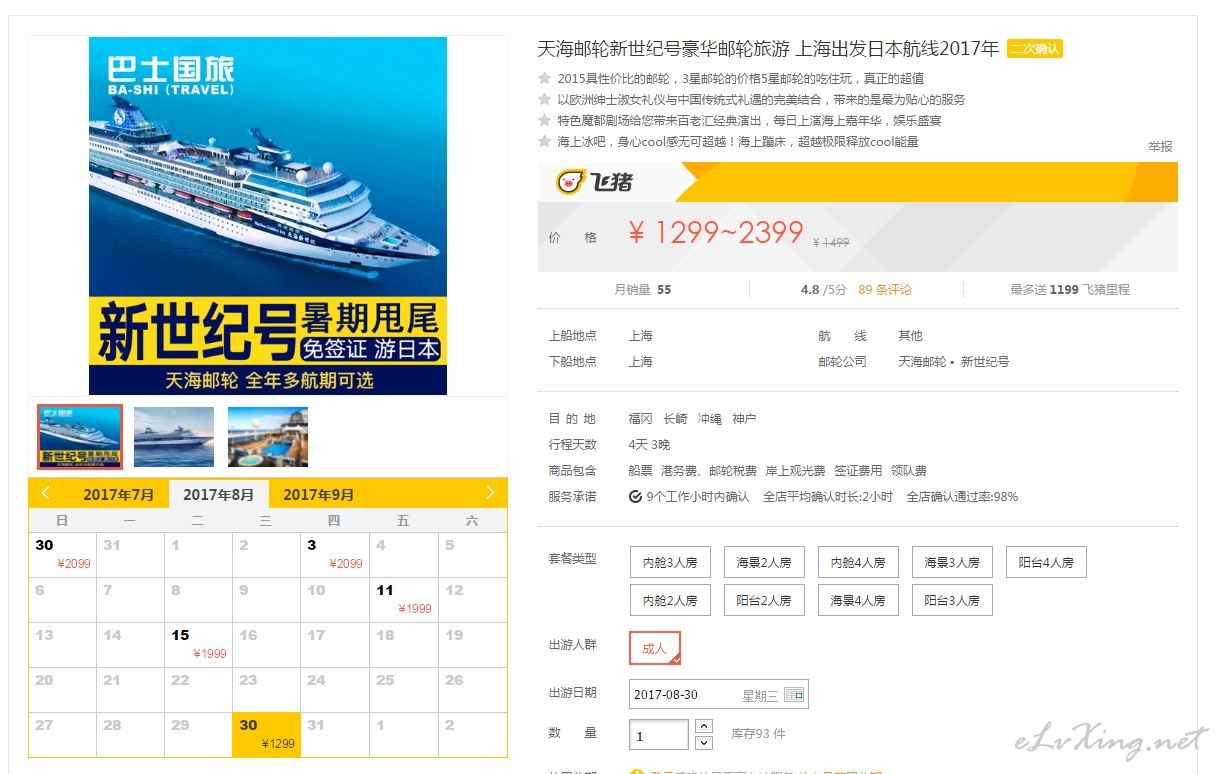Click 最多送 1199 飞猪里程 text
The height and width of the screenshot is (774, 1219).
click(1069, 289)
